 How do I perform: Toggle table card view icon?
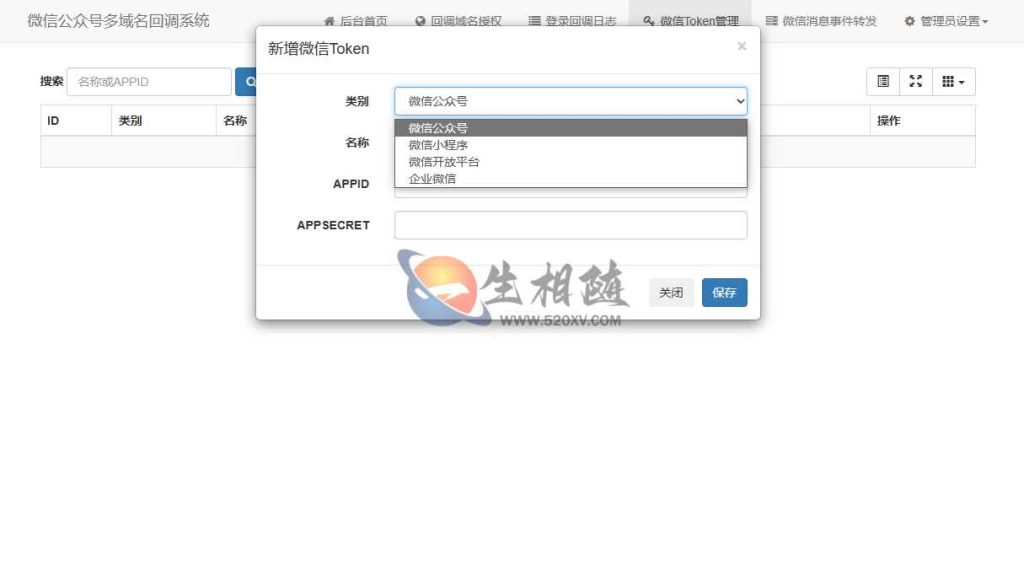883,82
